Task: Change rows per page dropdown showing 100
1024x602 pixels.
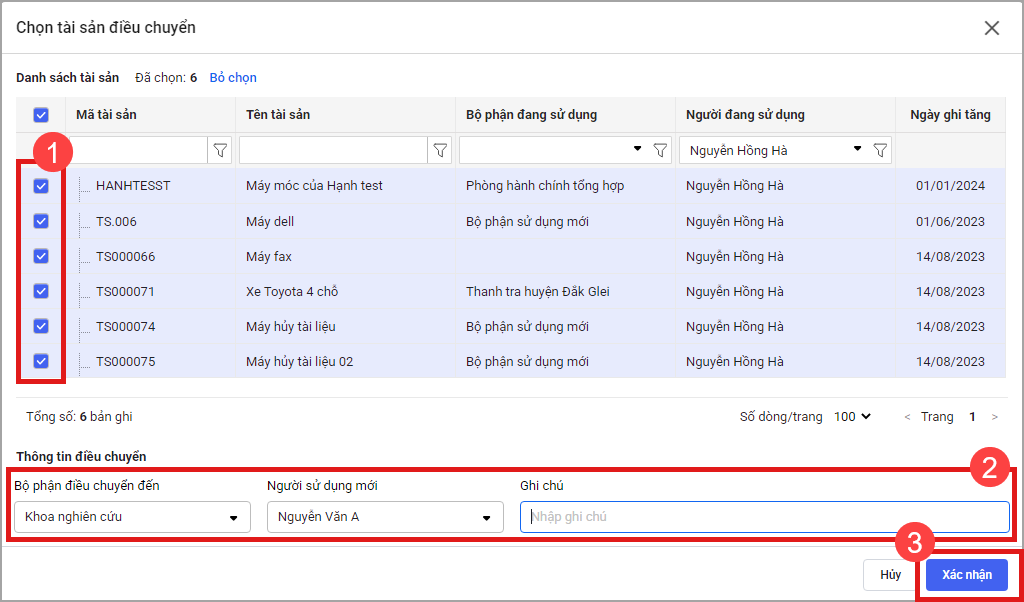Action: click(x=853, y=417)
